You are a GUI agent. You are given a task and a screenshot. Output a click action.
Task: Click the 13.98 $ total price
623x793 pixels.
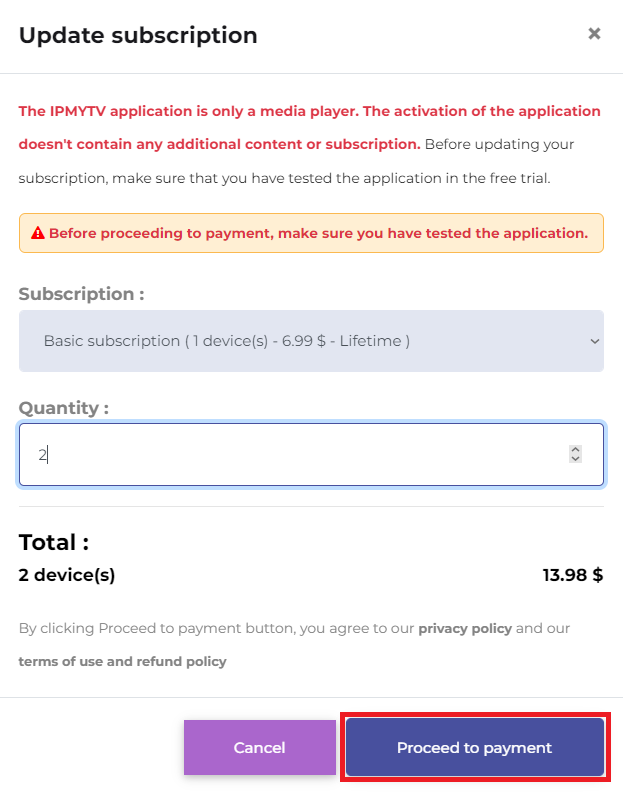tap(573, 575)
